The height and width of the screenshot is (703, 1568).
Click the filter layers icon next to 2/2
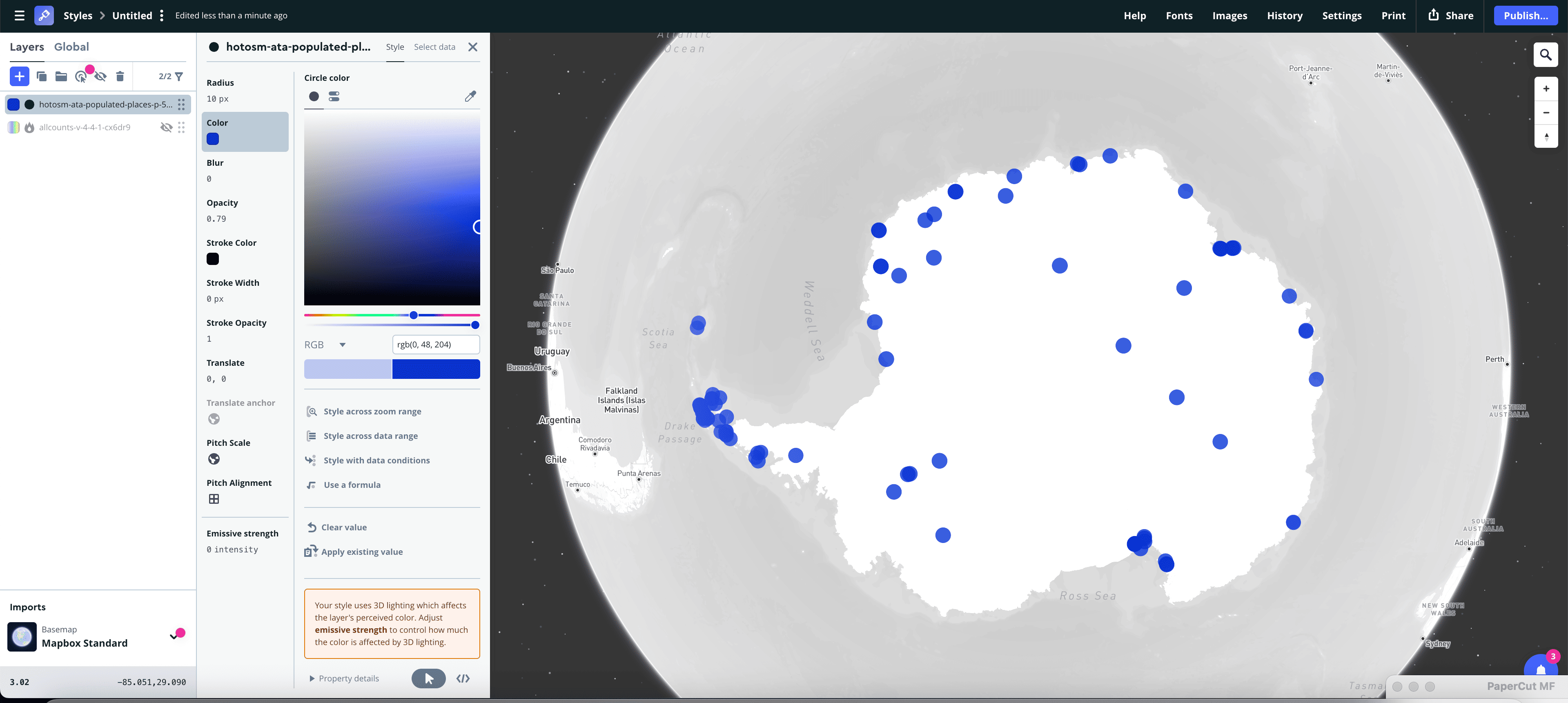click(178, 76)
